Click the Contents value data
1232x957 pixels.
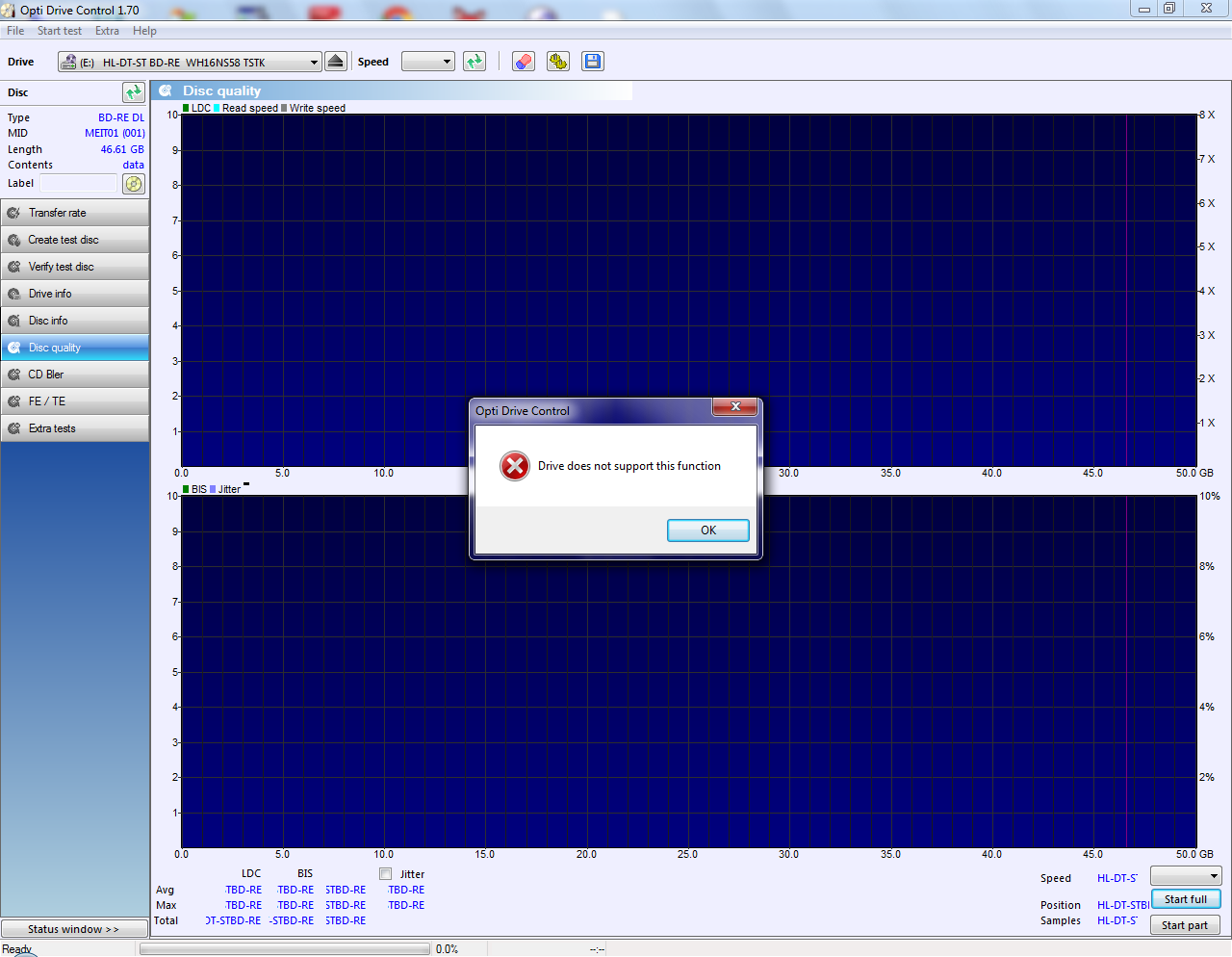click(x=134, y=165)
